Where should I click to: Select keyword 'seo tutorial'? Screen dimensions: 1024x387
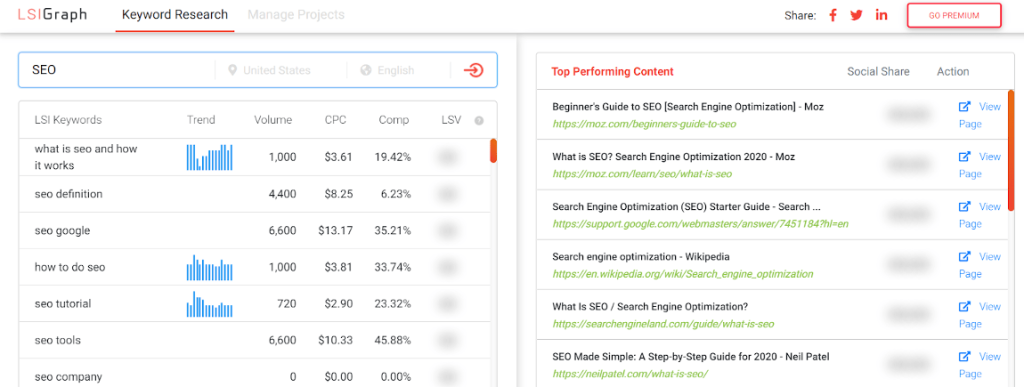click(63, 303)
